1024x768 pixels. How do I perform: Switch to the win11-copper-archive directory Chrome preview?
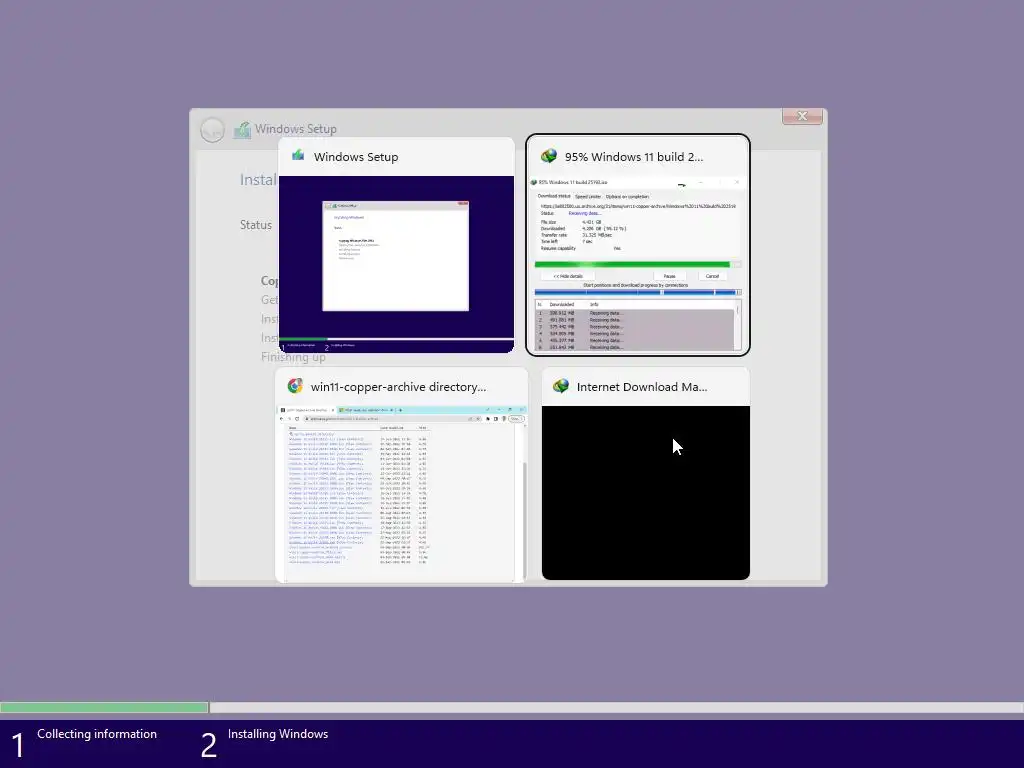400,493
